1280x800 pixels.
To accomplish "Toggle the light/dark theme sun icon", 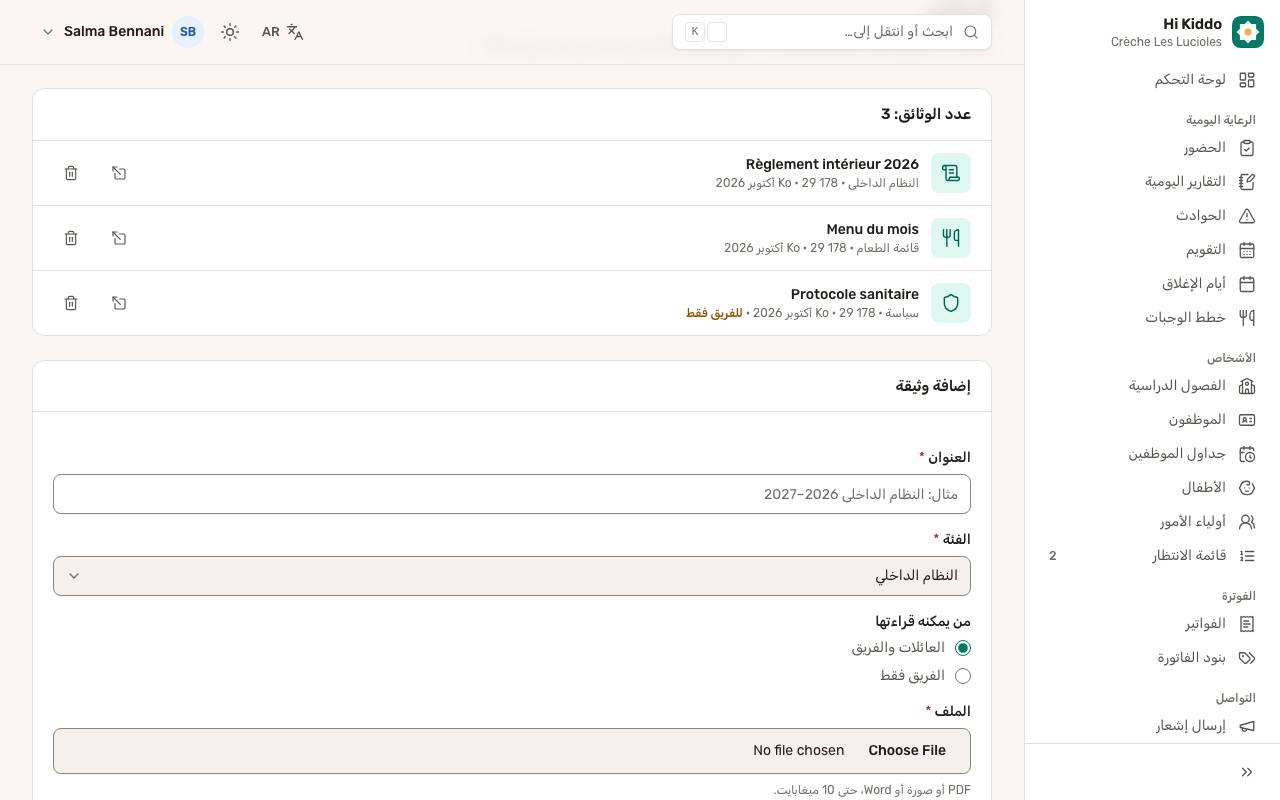I will [230, 32].
